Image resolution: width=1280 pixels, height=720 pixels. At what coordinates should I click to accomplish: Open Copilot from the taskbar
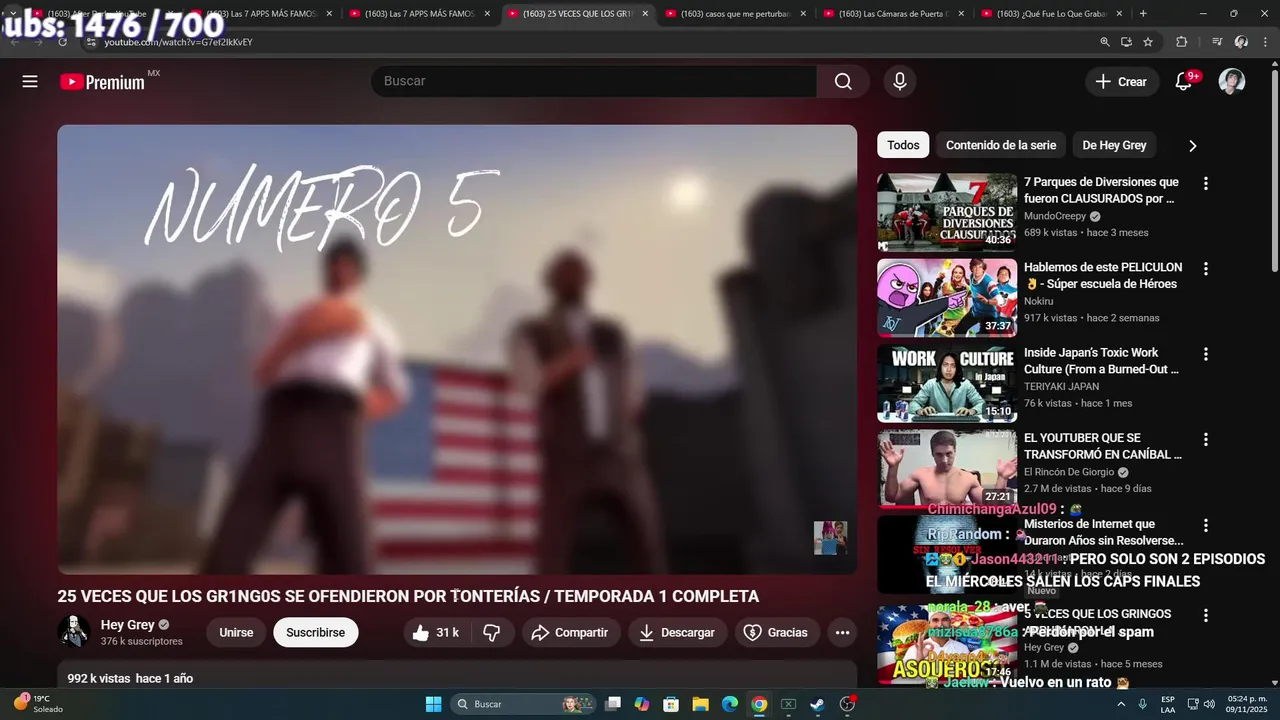[x=642, y=704]
